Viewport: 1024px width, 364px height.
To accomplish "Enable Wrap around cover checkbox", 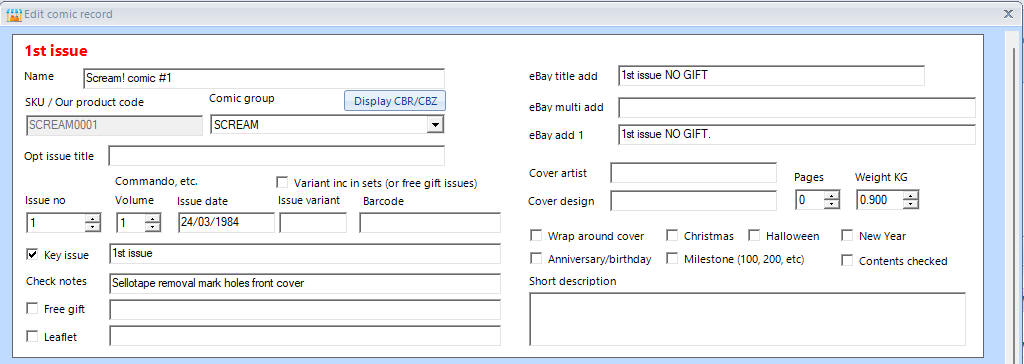I will coord(536,235).
